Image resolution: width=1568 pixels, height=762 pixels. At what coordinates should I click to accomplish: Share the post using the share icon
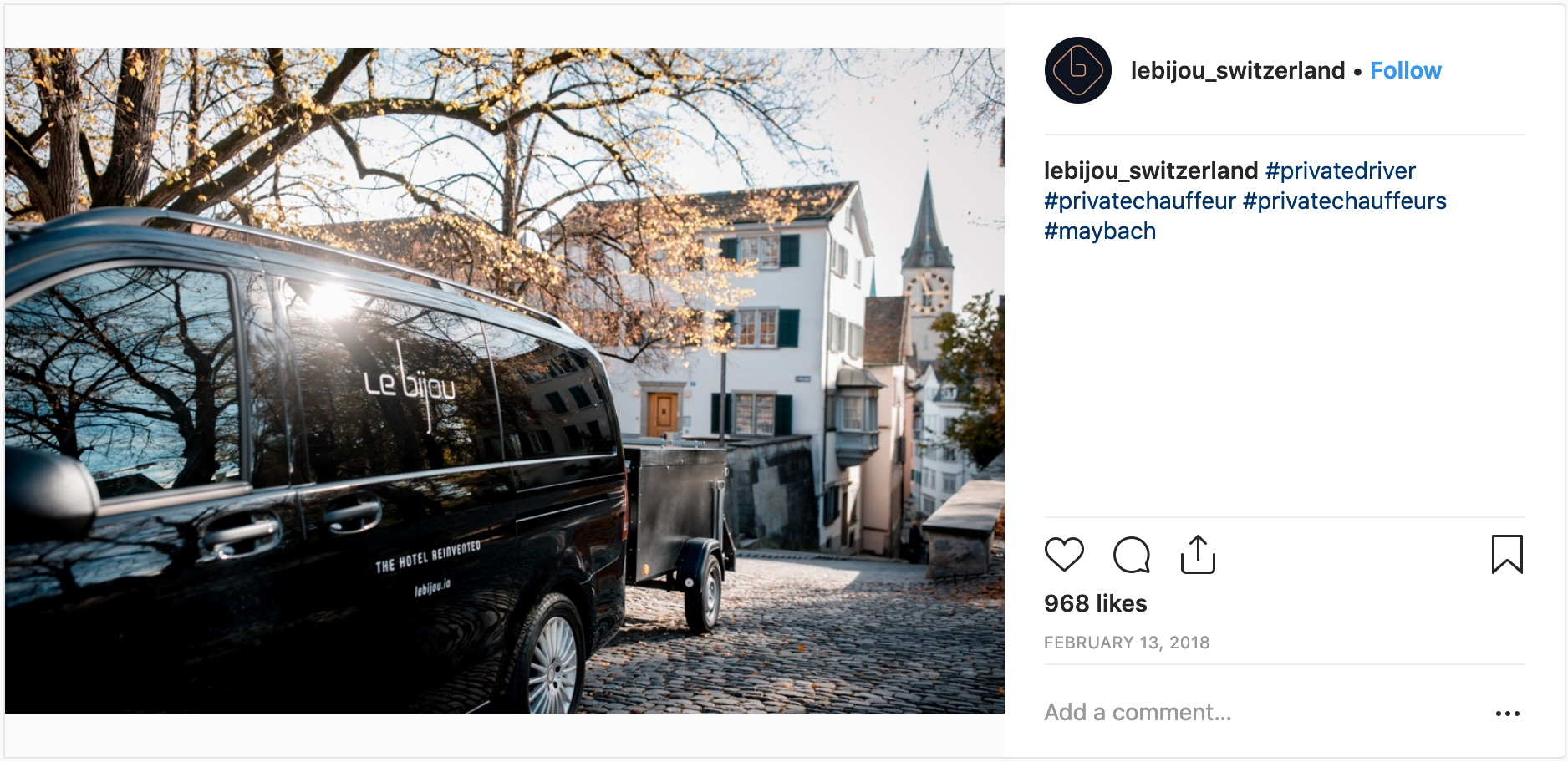(x=1198, y=554)
